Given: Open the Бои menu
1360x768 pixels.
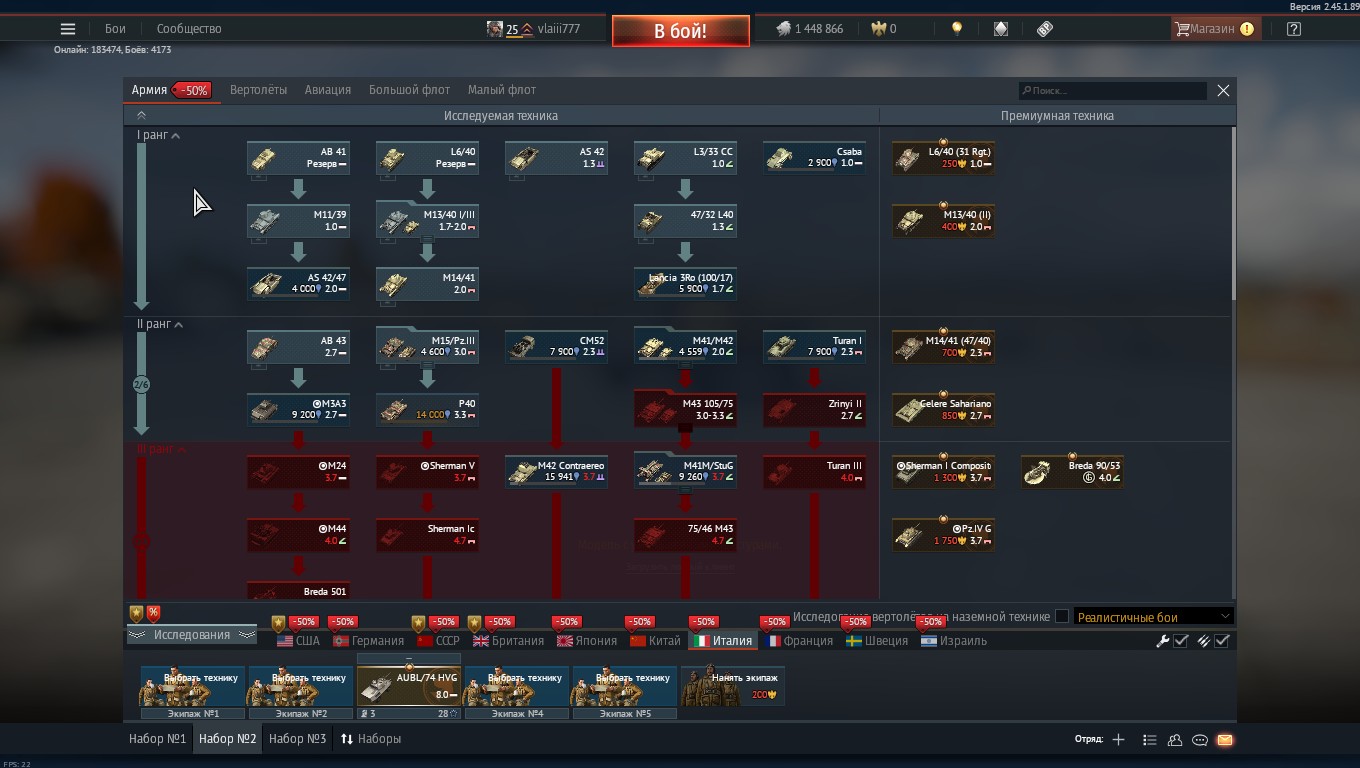Looking at the screenshot, I should click(115, 29).
